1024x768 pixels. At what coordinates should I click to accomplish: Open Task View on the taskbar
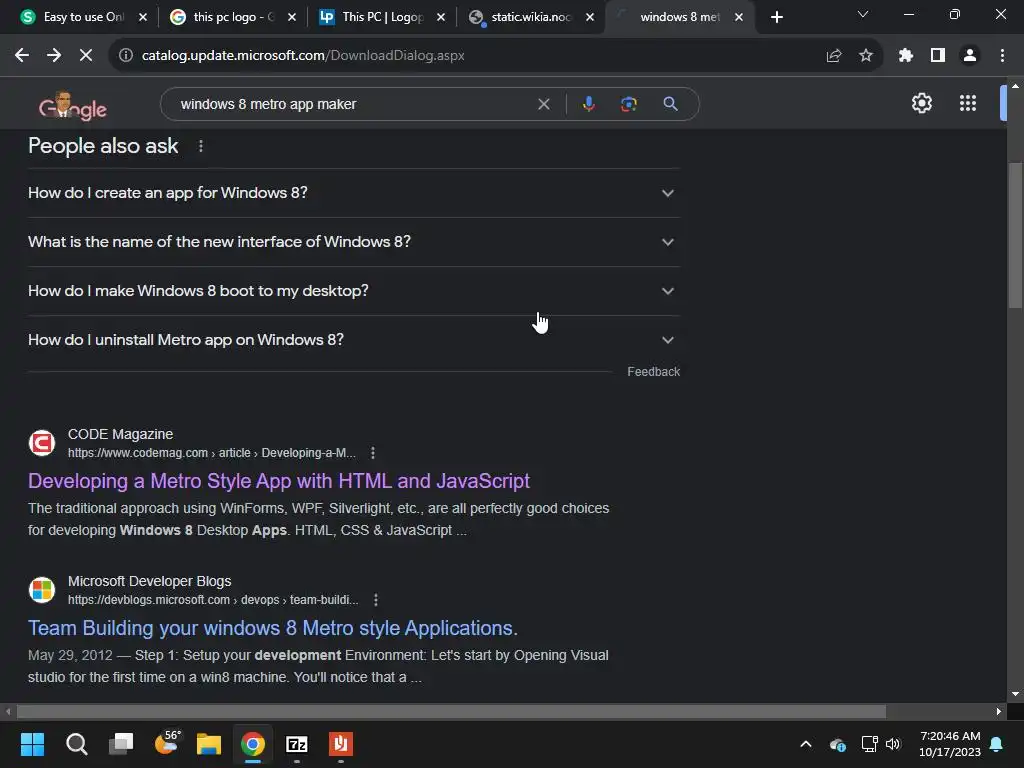(x=121, y=744)
